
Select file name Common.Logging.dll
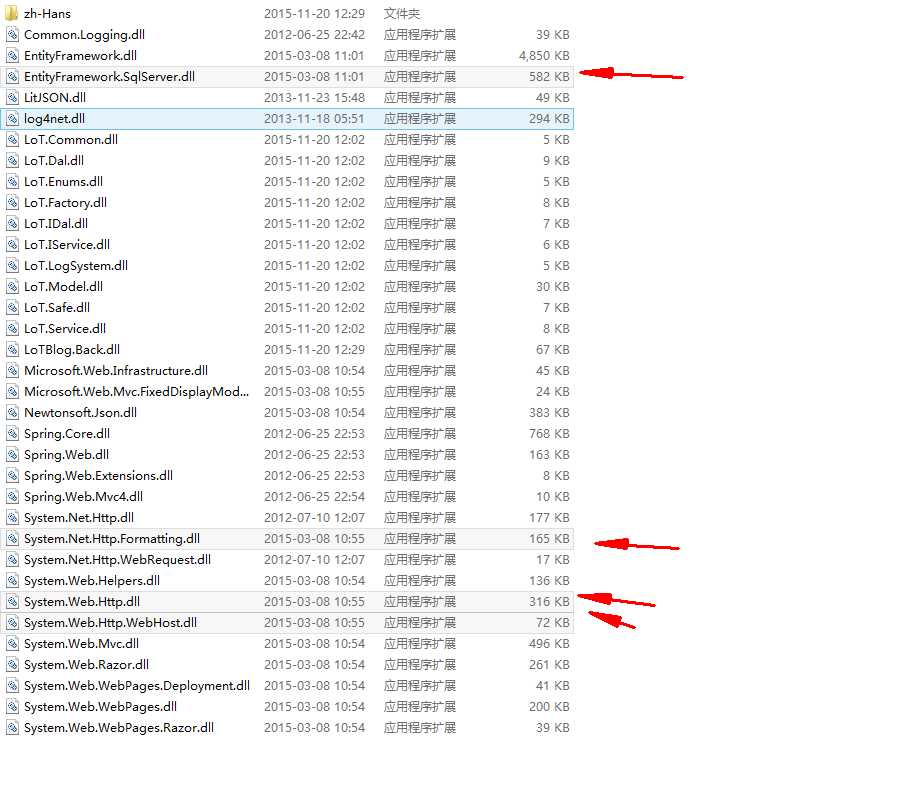(84, 34)
